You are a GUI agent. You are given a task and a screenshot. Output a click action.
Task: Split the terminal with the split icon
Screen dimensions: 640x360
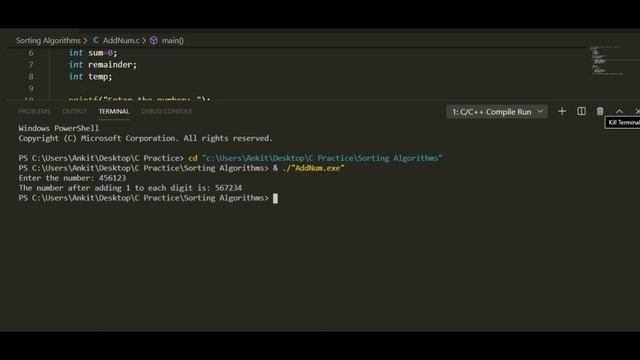coord(581,111)
